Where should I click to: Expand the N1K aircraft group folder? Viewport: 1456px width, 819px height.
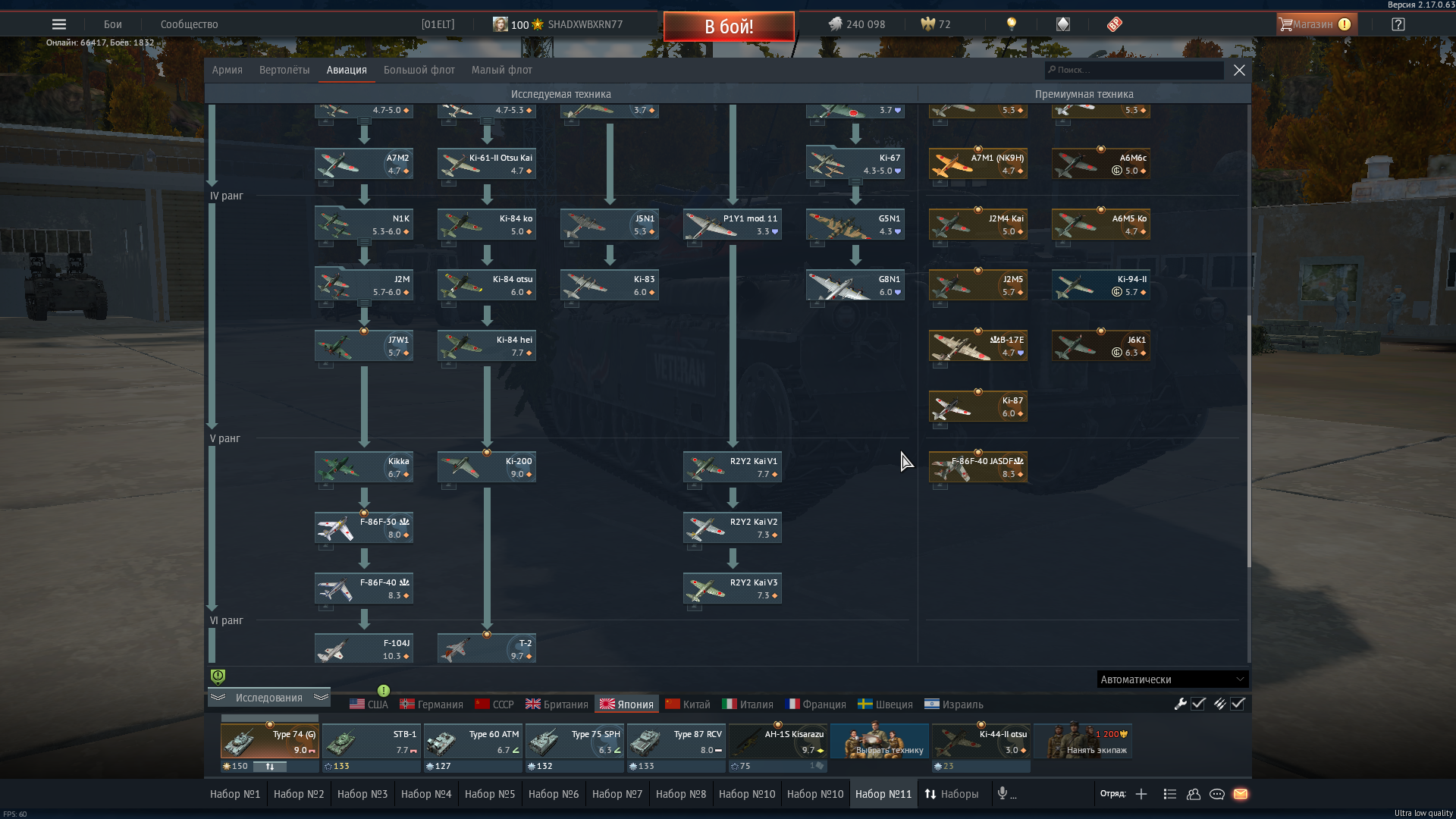[364, 224]
